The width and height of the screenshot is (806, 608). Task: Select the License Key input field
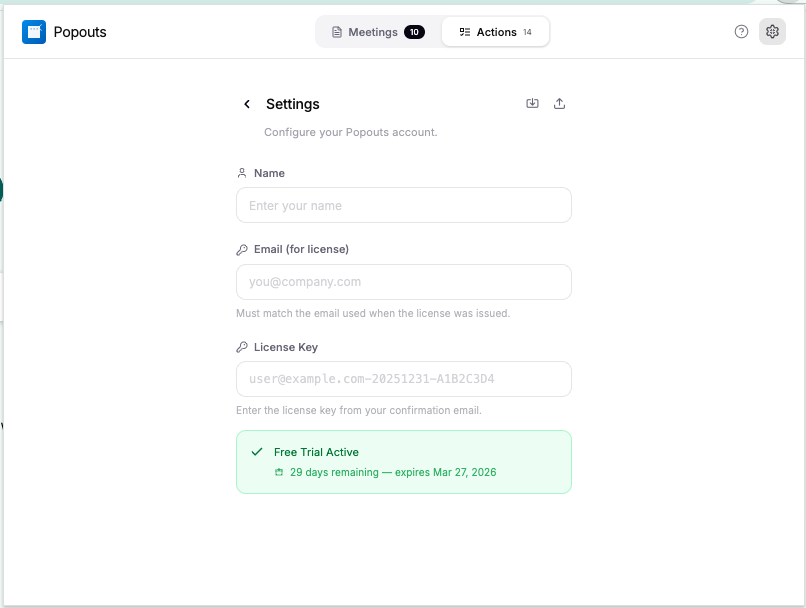403,379
